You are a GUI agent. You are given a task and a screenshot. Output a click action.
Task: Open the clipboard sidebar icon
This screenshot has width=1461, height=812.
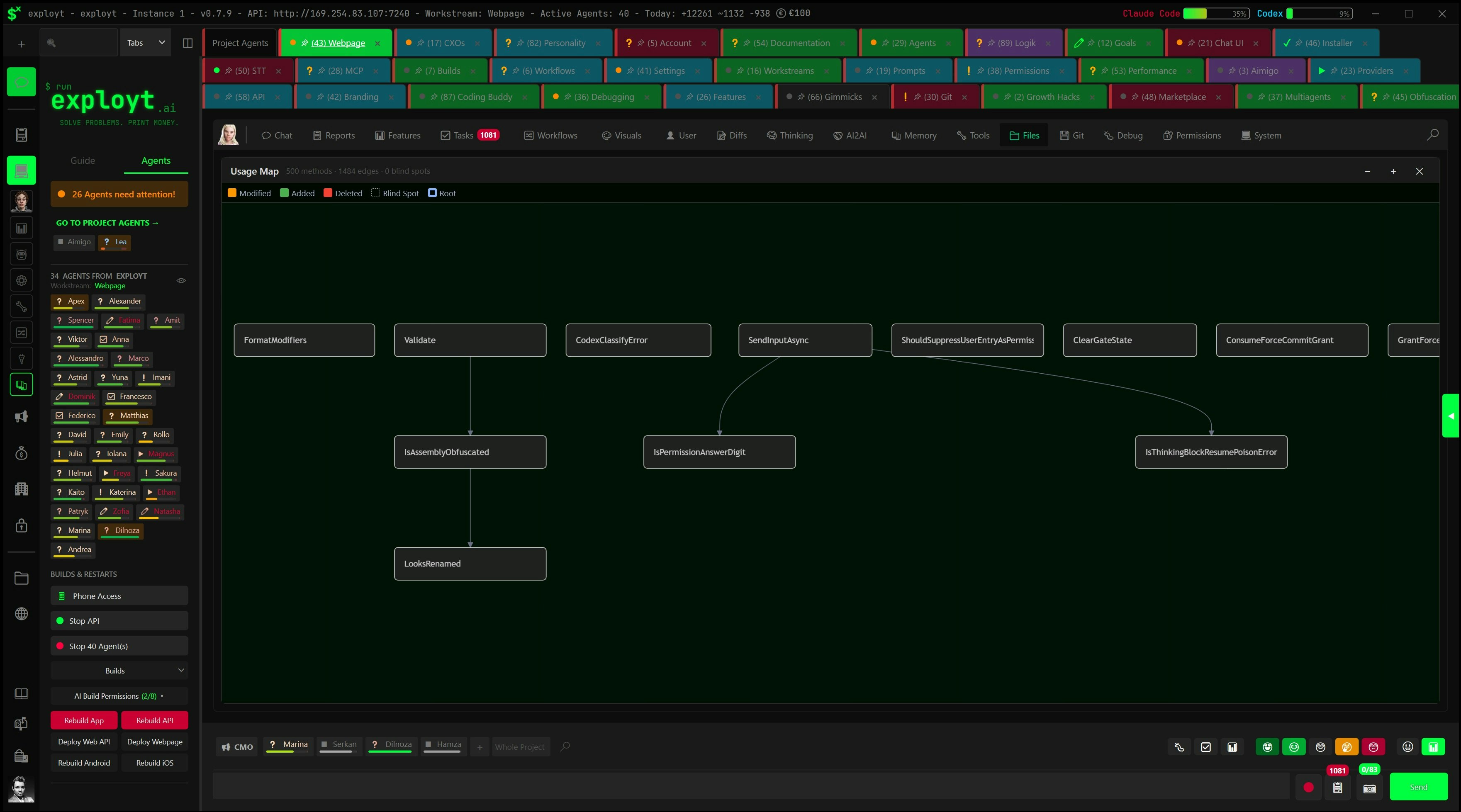tap(22, 134)
